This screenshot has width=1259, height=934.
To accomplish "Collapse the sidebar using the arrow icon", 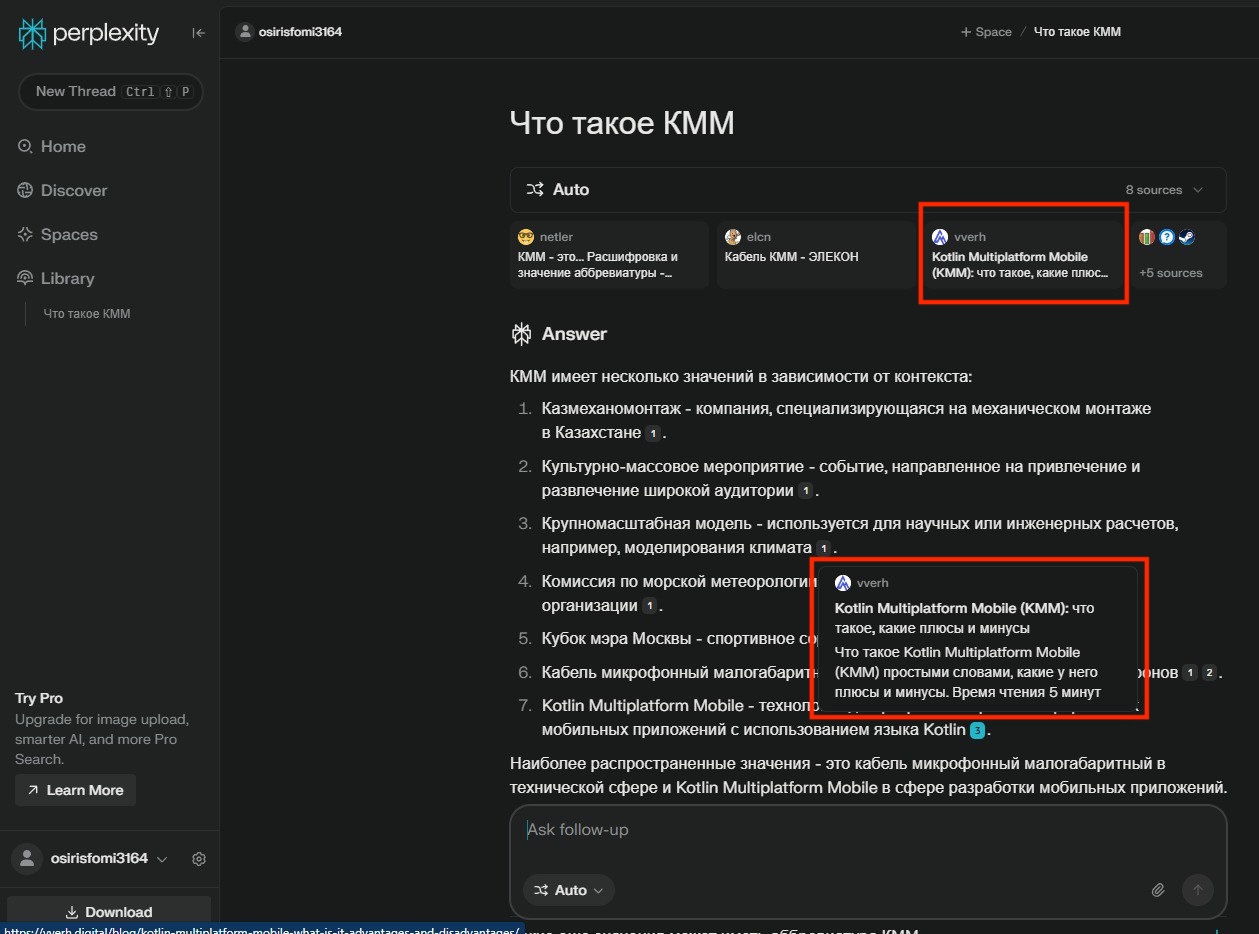I will [x=198, y=32].
